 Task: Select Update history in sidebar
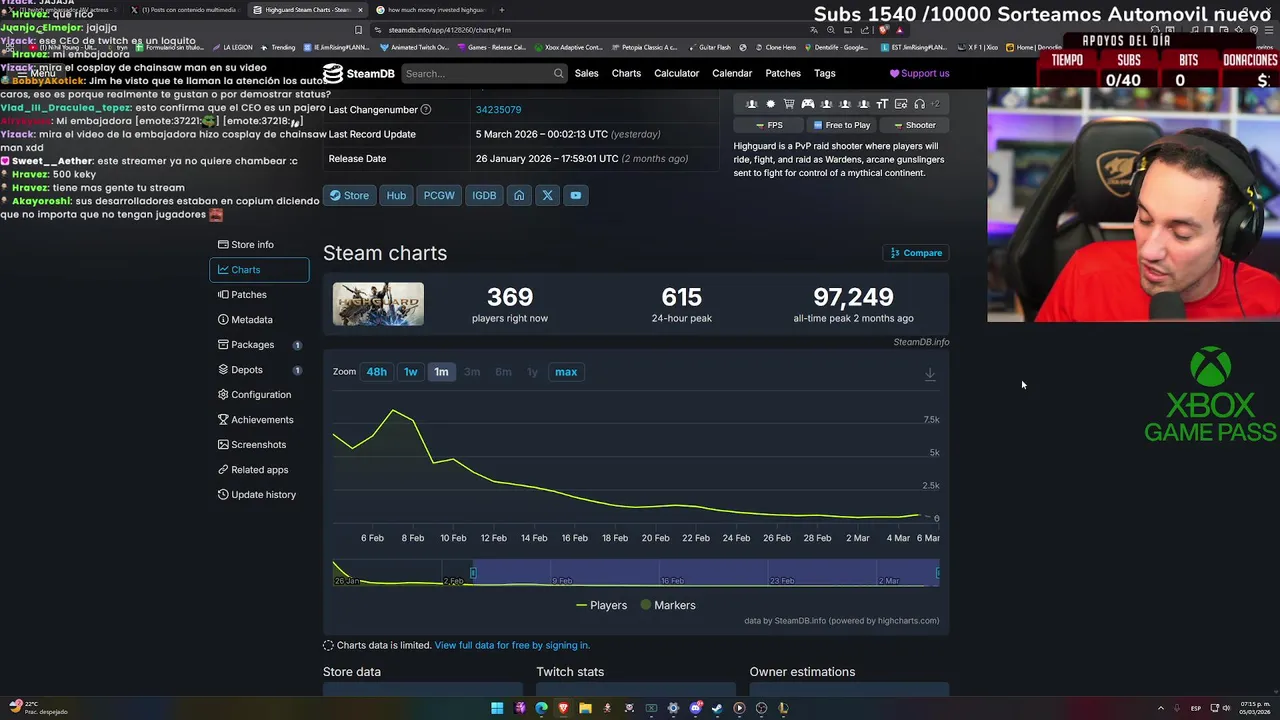point(259,495)
